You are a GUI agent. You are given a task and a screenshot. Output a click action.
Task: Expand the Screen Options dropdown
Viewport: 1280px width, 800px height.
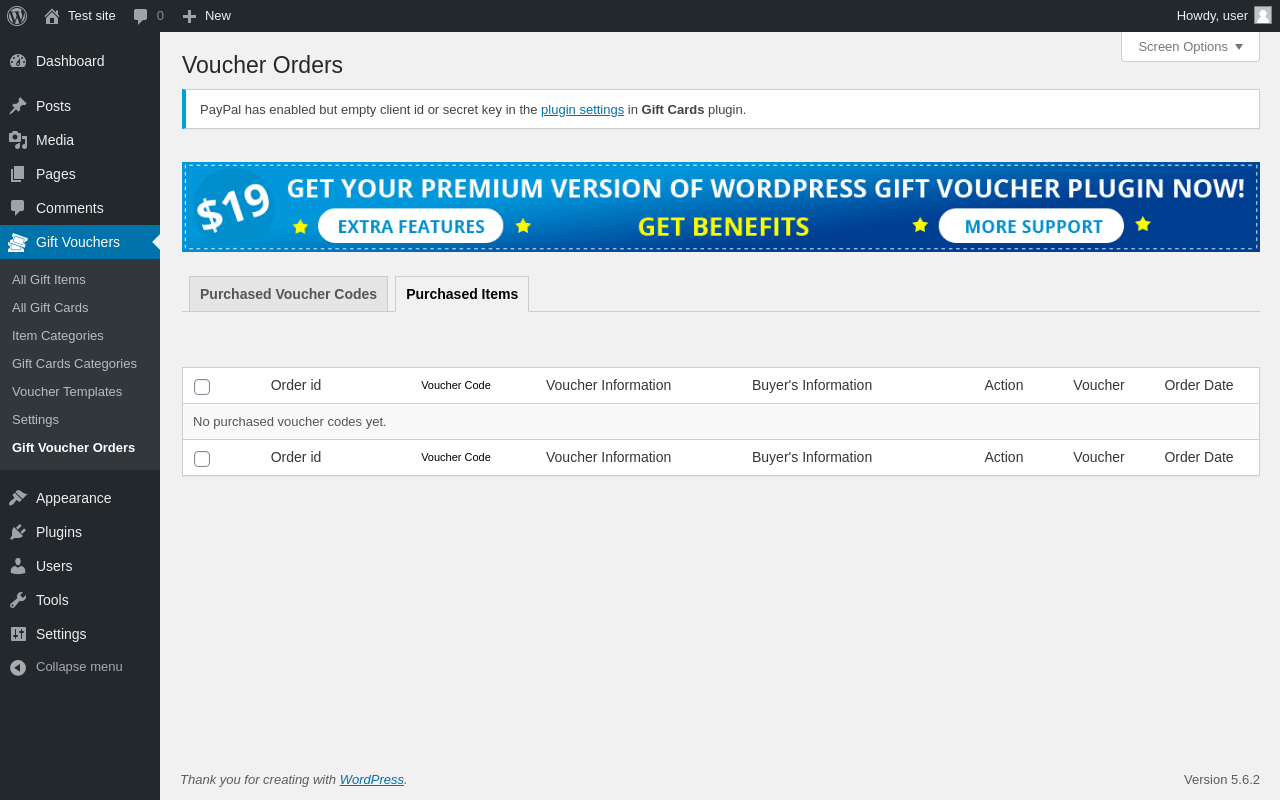pos(1190,46)
